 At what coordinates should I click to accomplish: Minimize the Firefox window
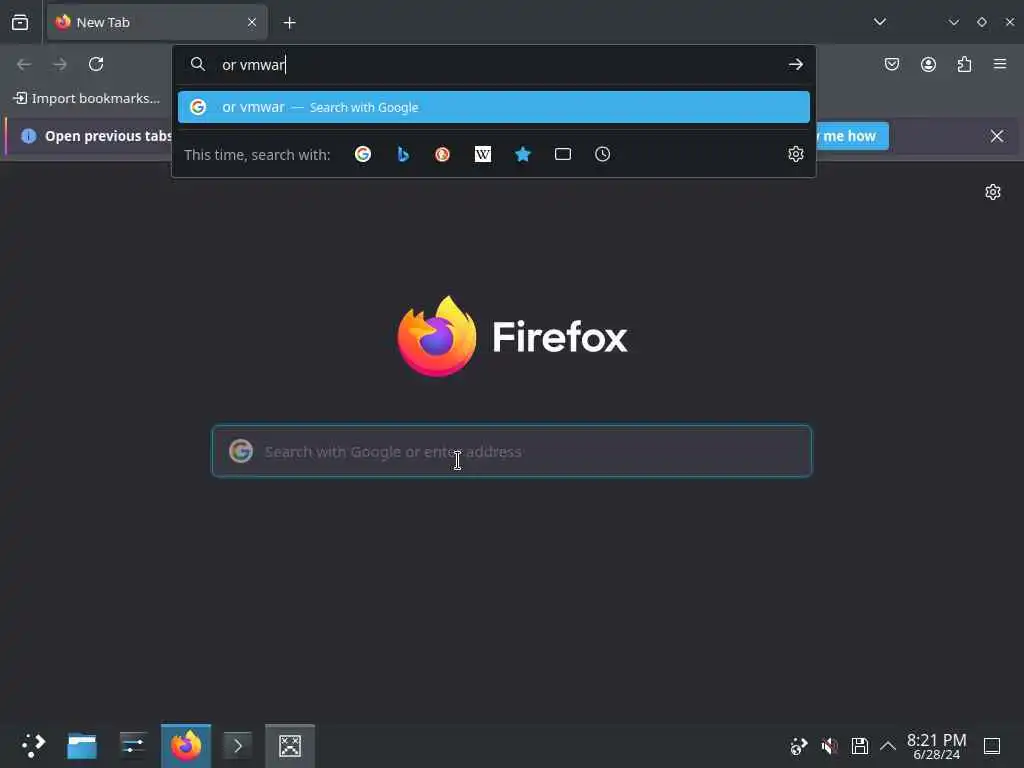pyautogui.click(x=953, y=22)
